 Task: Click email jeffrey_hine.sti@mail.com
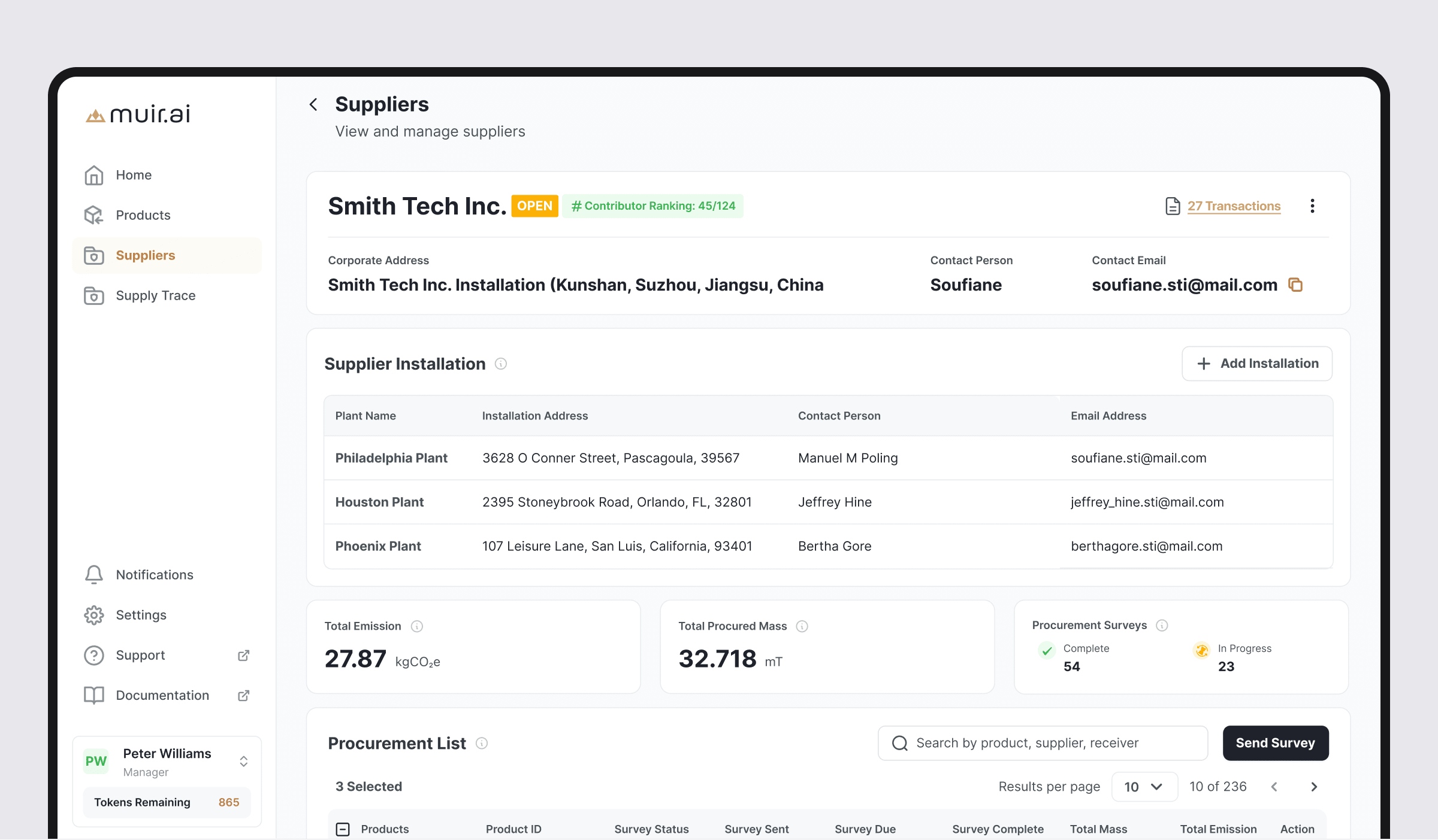(1147, 502)
